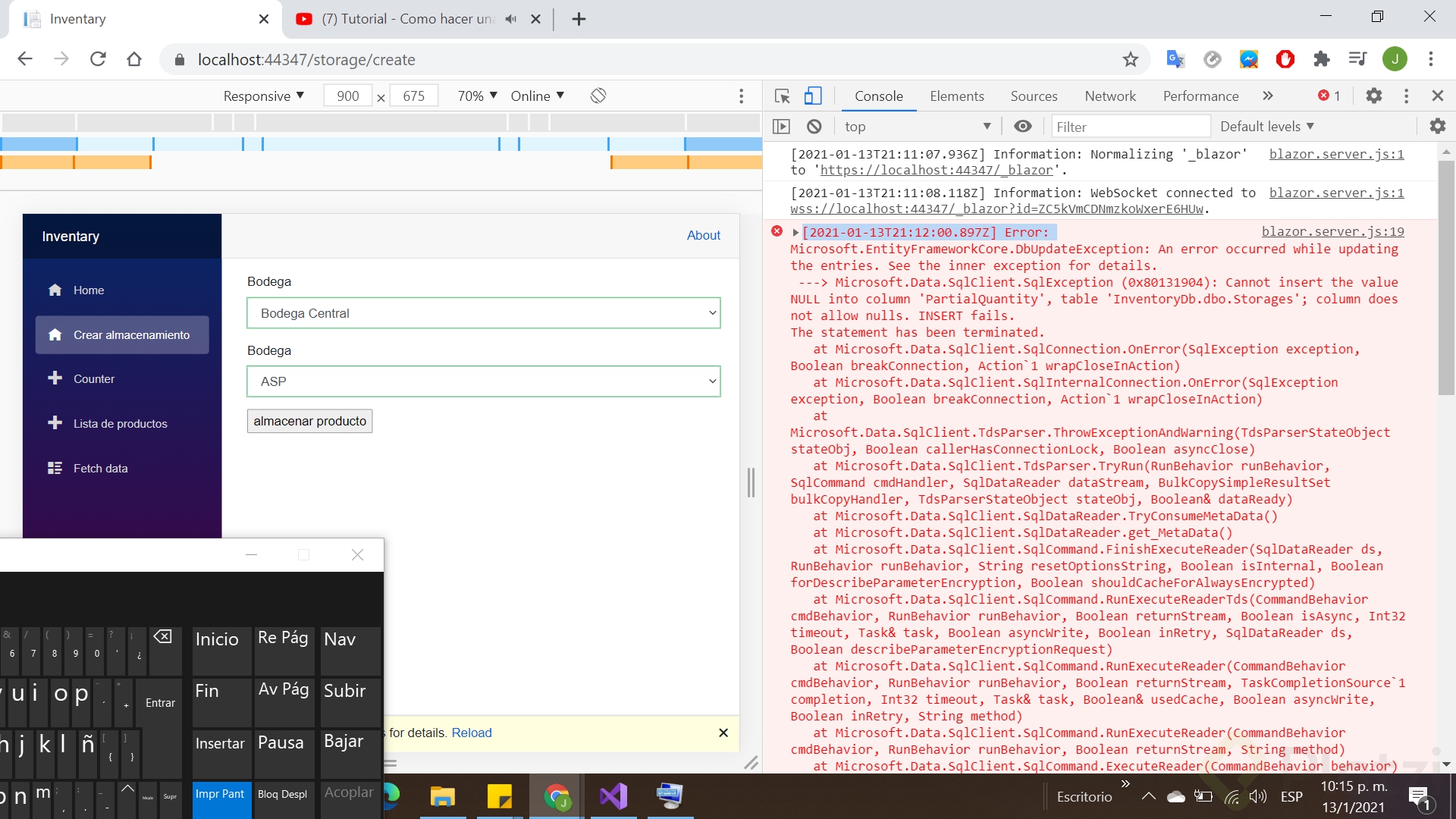Open the ASP product dropdown
The height and width of the screenshot is (819, 1456).
pos(483,381)
